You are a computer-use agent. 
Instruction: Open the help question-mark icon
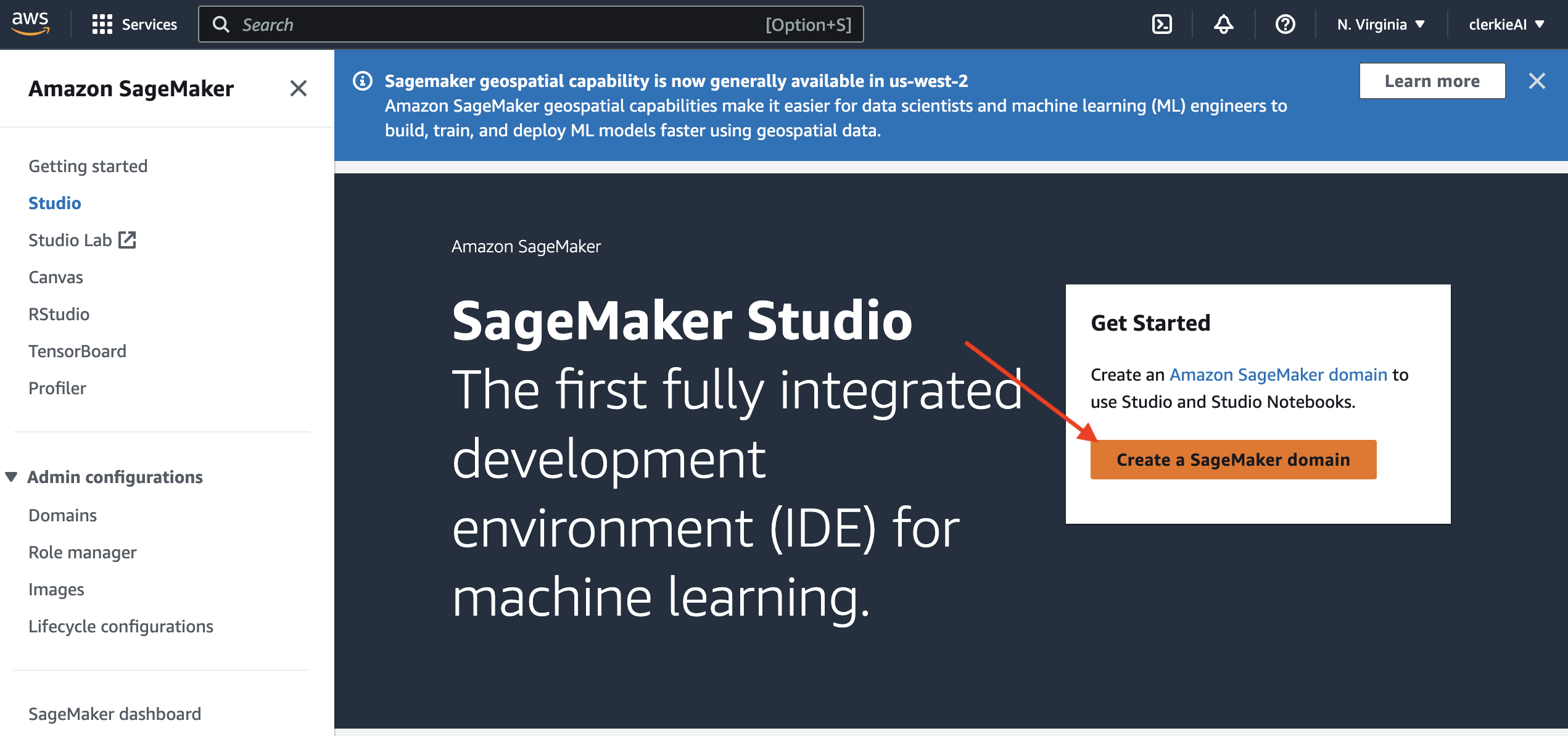(x=1285, y=25)
